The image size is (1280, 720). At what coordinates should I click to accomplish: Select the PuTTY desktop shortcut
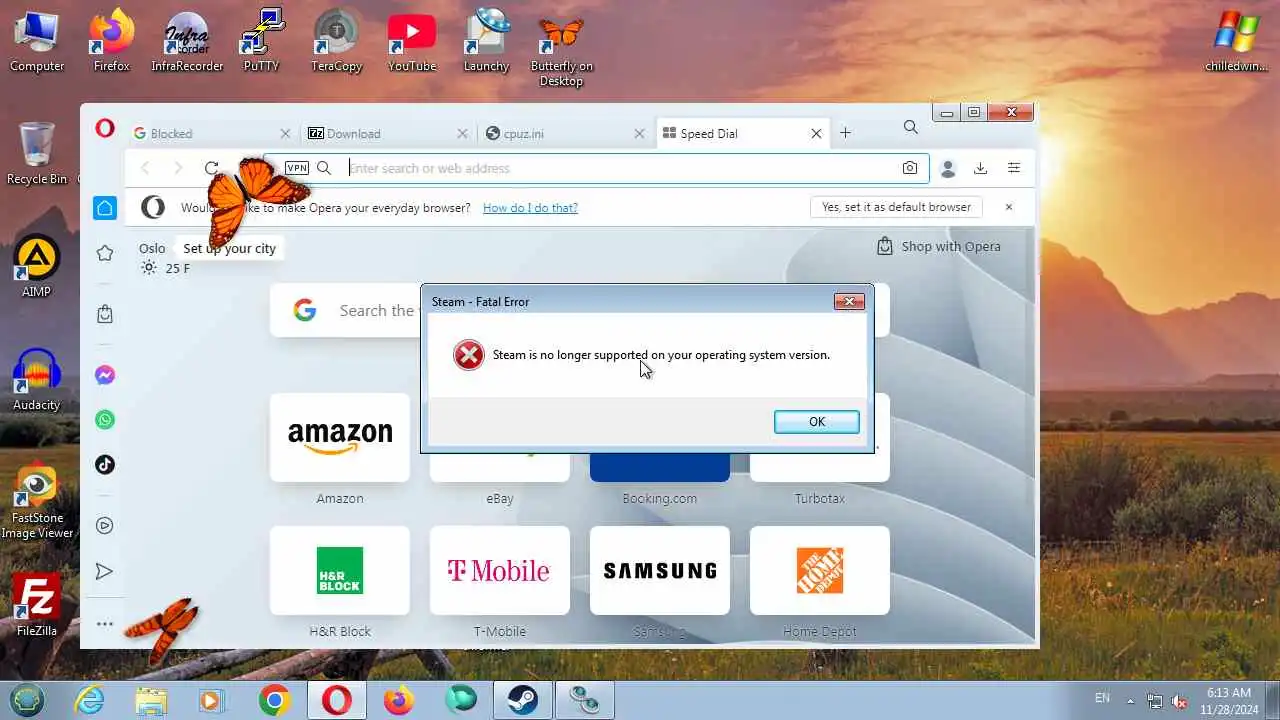tap(262, 41)
